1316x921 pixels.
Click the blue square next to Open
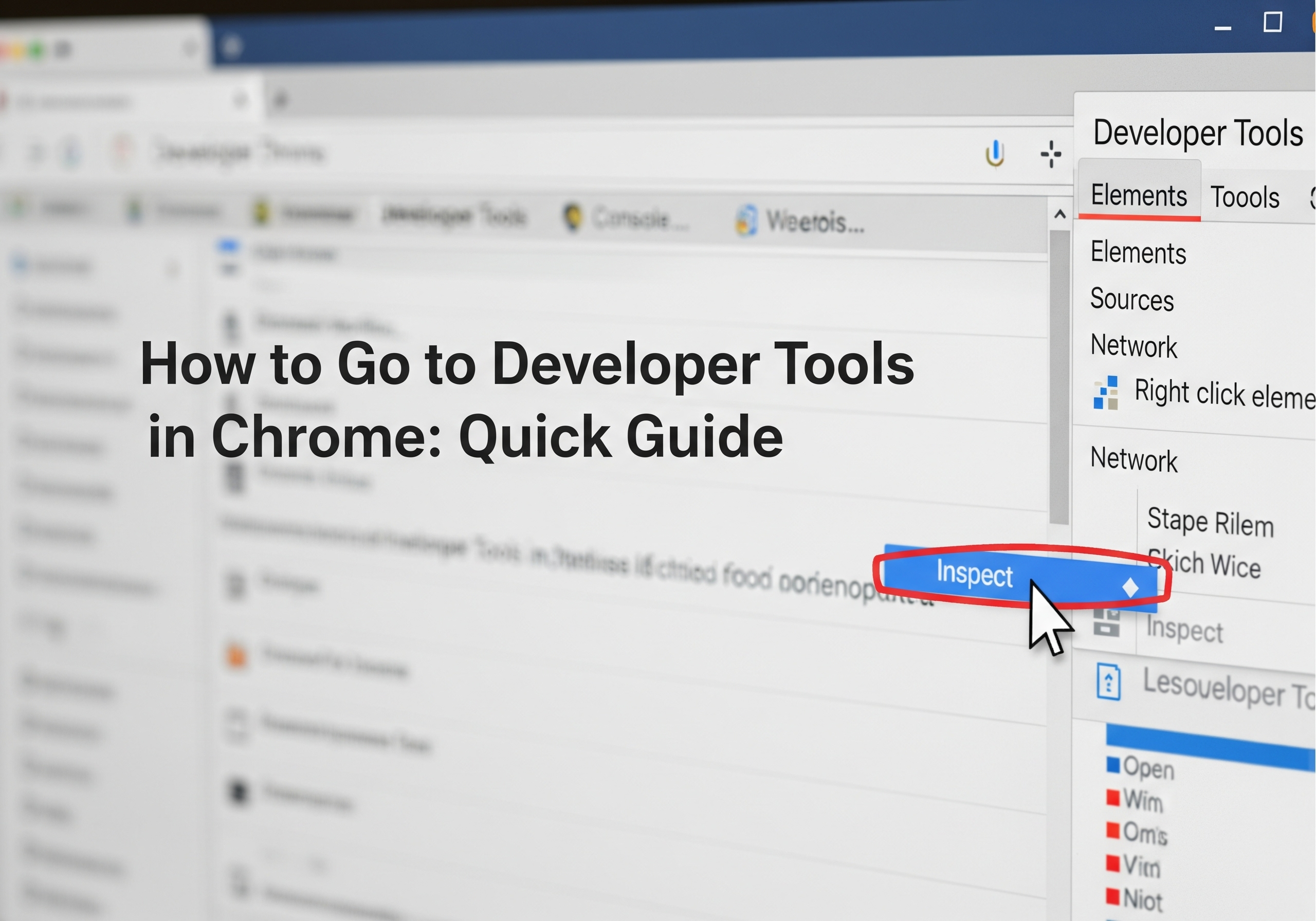click(x=1112, y=765)
